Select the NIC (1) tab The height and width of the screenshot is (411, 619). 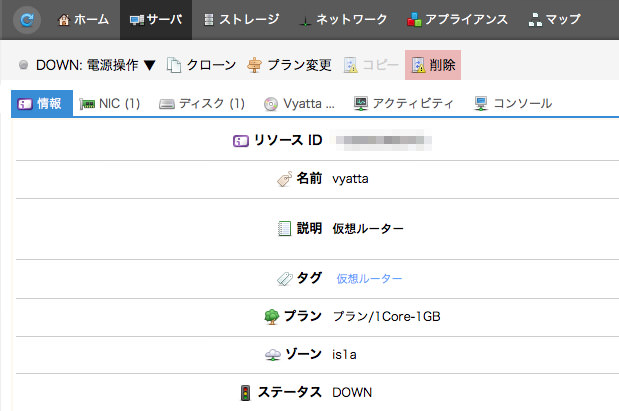(110, 103)
